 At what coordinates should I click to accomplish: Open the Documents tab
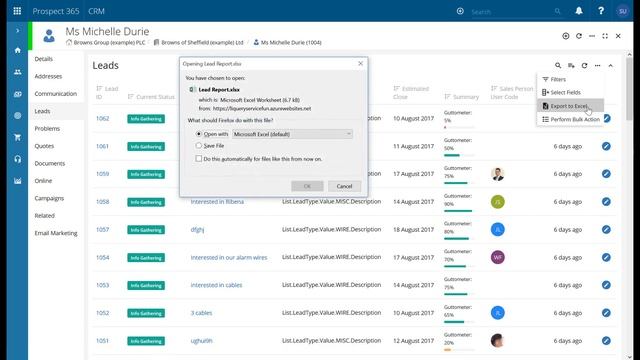click(x=50, y=163)
